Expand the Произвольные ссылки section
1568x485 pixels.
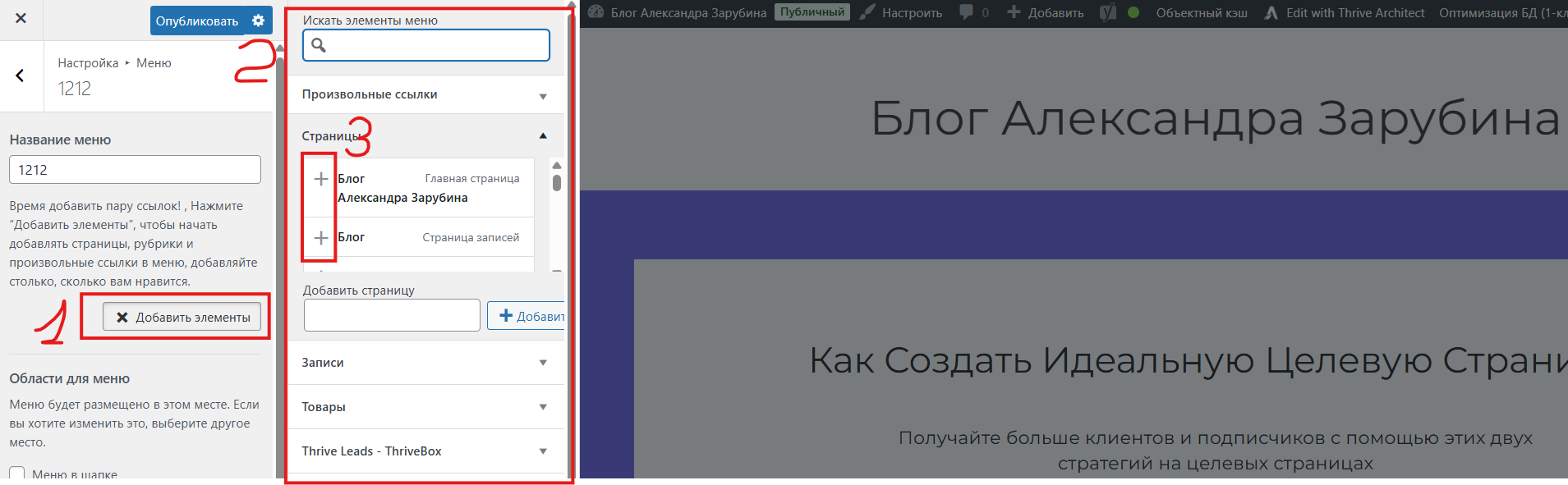426,94
